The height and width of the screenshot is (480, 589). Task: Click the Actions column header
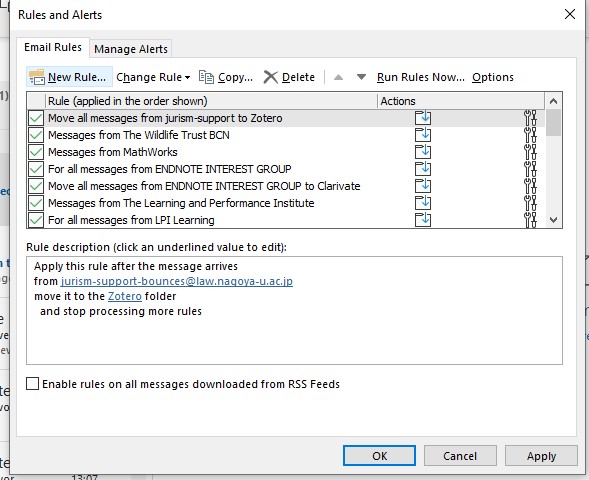[461, 101]
